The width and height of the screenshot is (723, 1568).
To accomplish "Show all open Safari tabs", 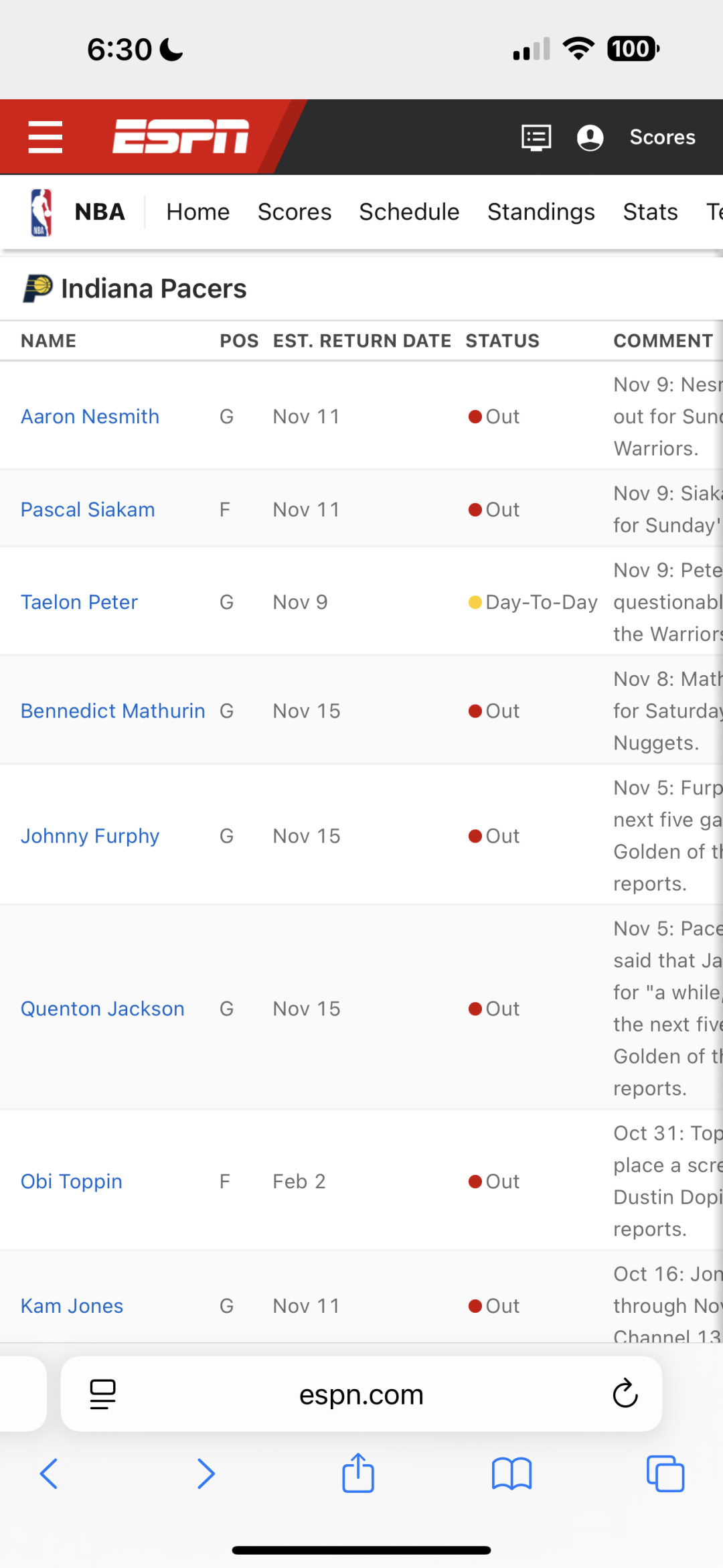I will point(665,1474).
